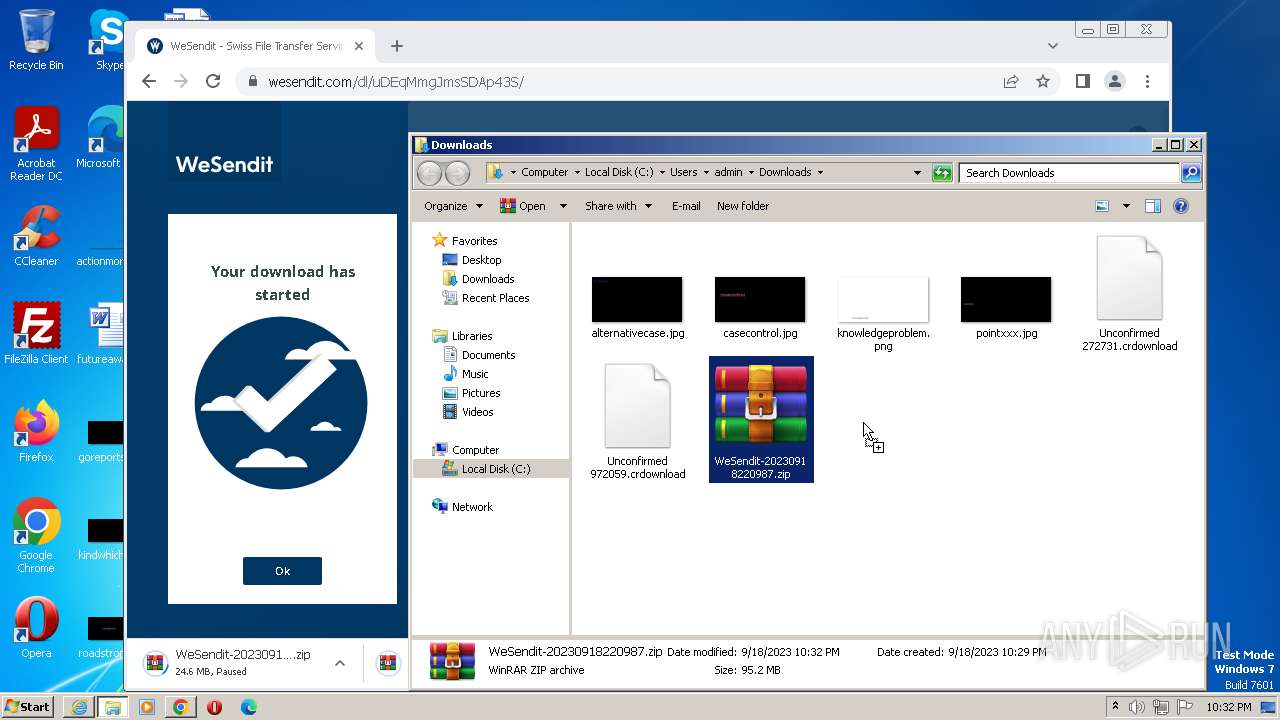
Task: Click Open in Explorer toolbar
Action: point(522,206)
